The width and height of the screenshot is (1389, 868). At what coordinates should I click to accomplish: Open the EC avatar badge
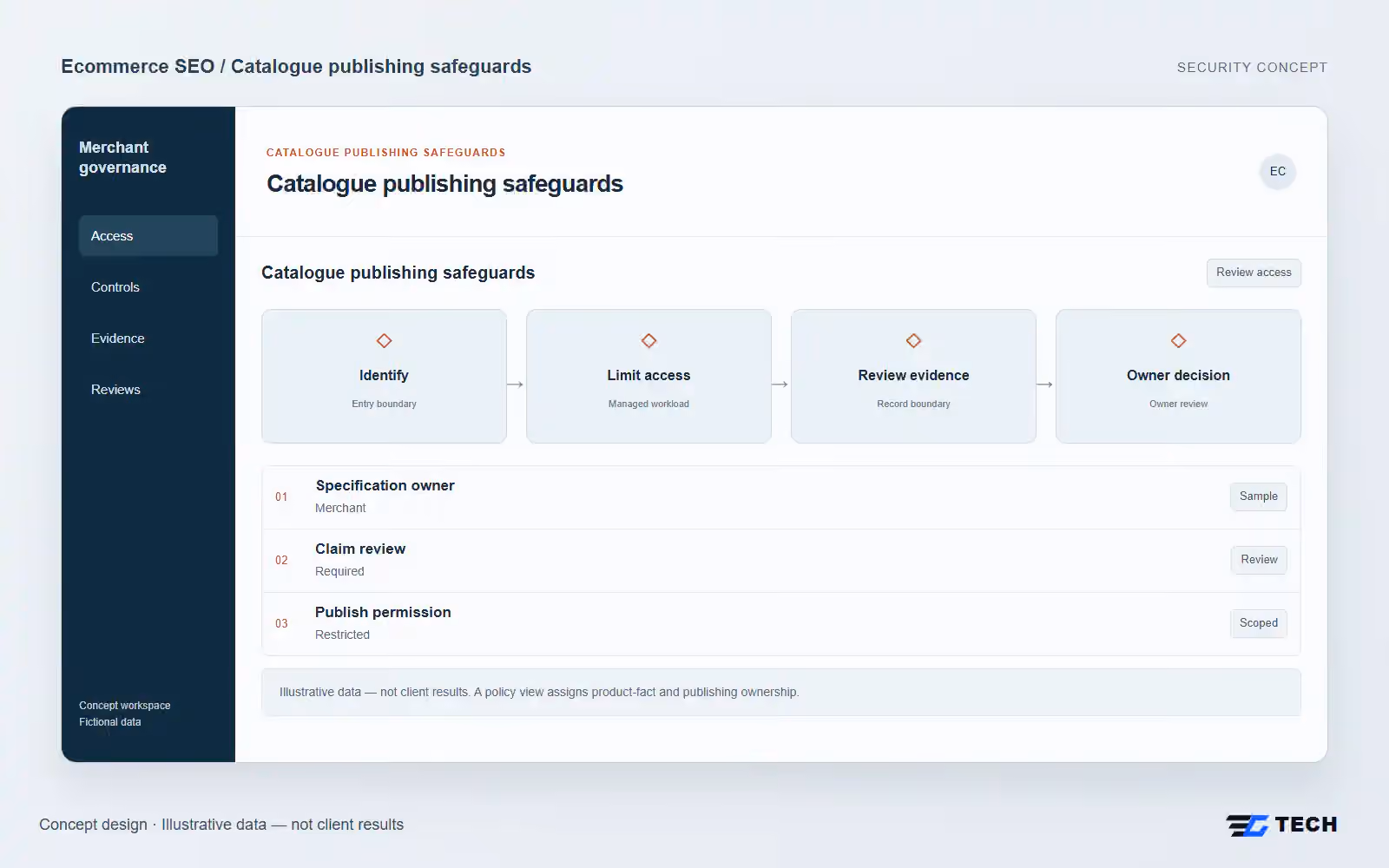[1278, 171]
